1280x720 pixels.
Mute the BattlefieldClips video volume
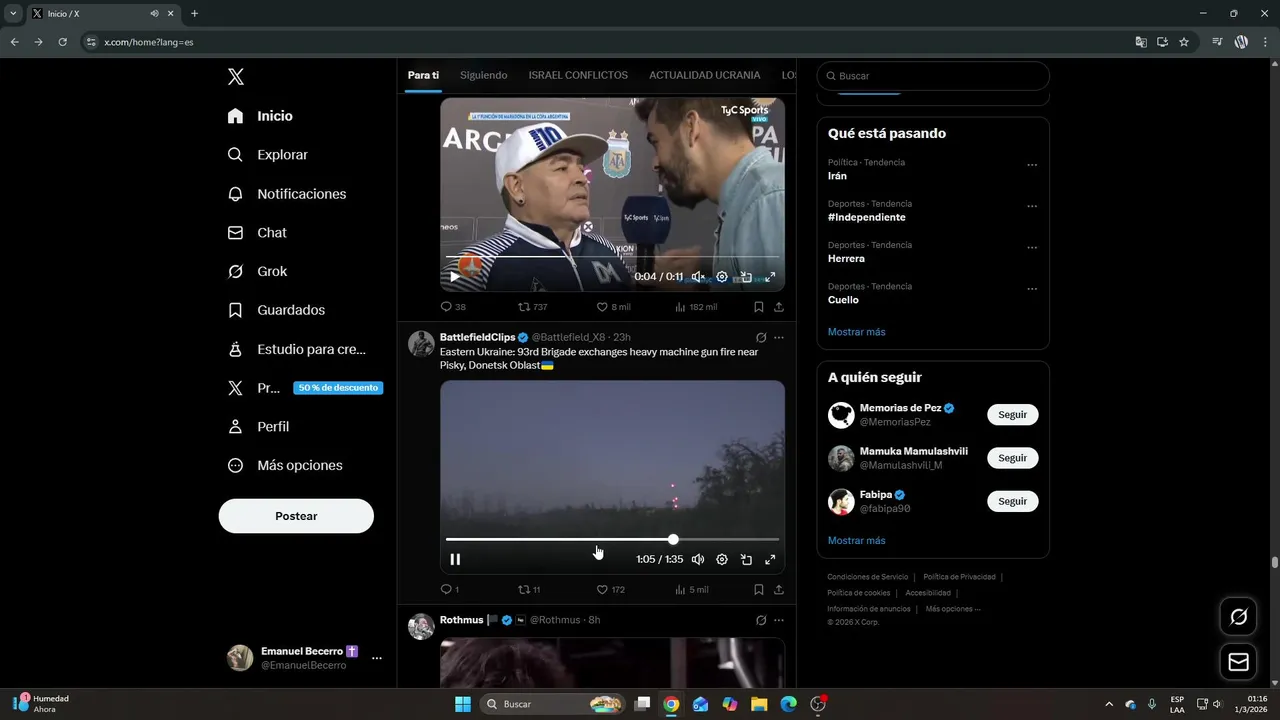point(698,560)
